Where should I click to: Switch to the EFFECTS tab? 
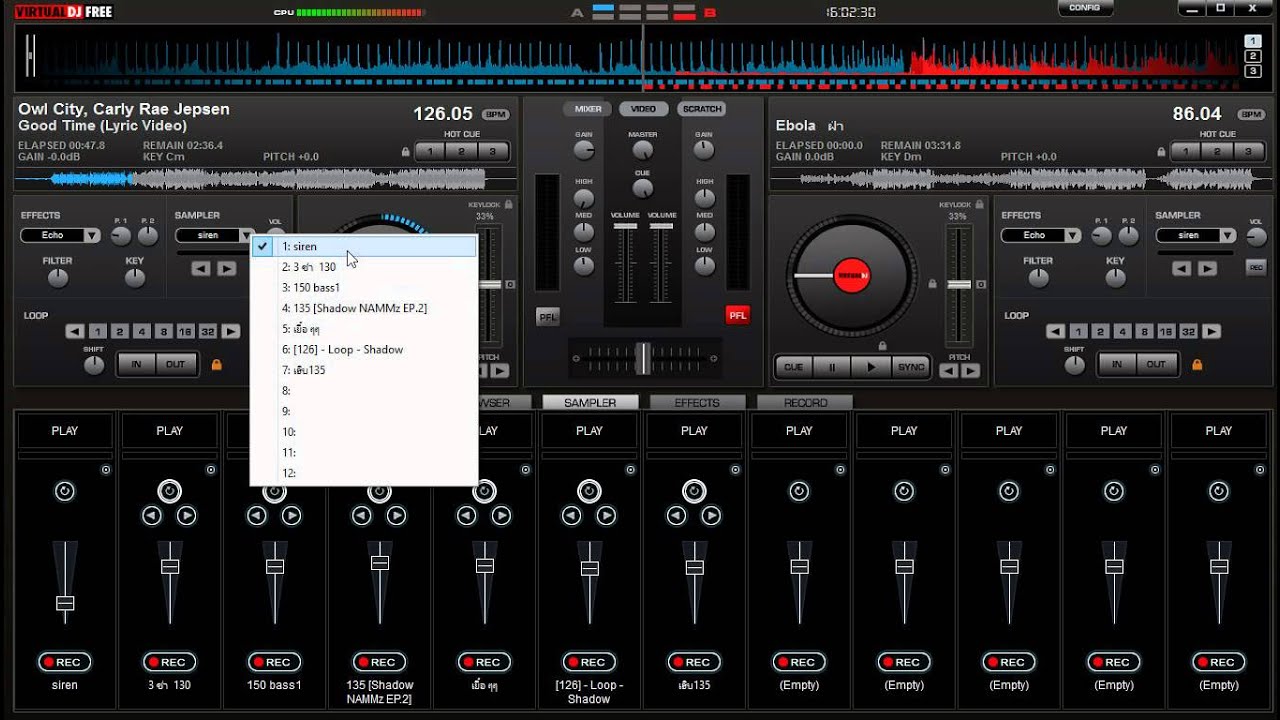(697, 402)
